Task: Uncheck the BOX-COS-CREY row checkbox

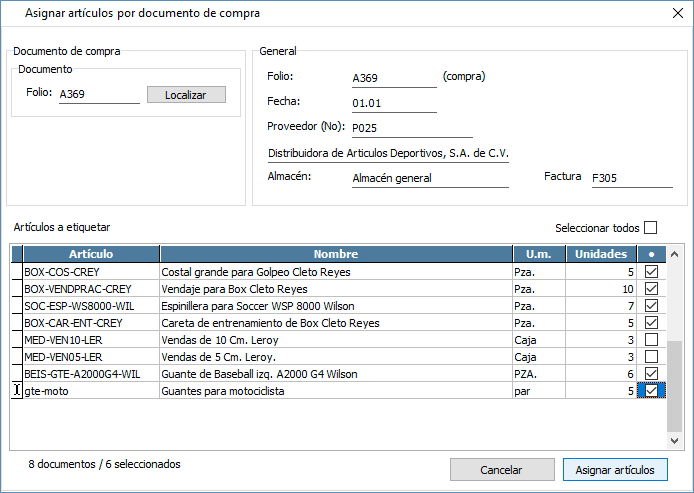Action: (x=652, y=272)
